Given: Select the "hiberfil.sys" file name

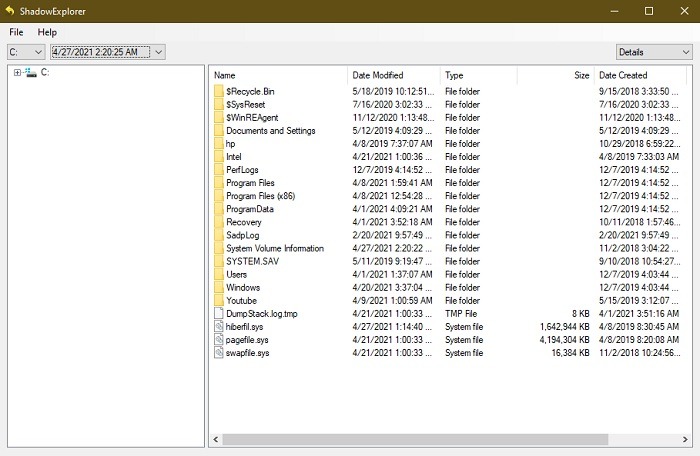Looking at the screenshot, I should [x=244, y=326].
